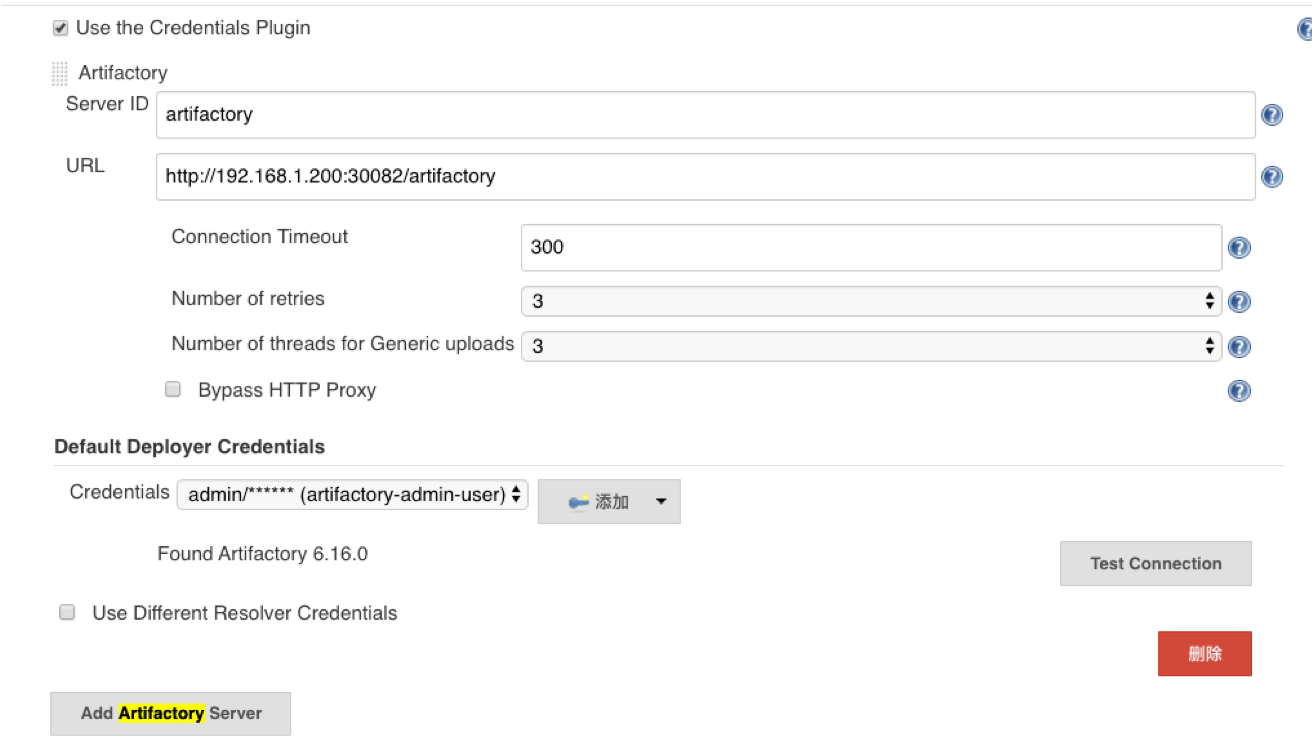Show help for Connection Timeout

[1239, 248]
